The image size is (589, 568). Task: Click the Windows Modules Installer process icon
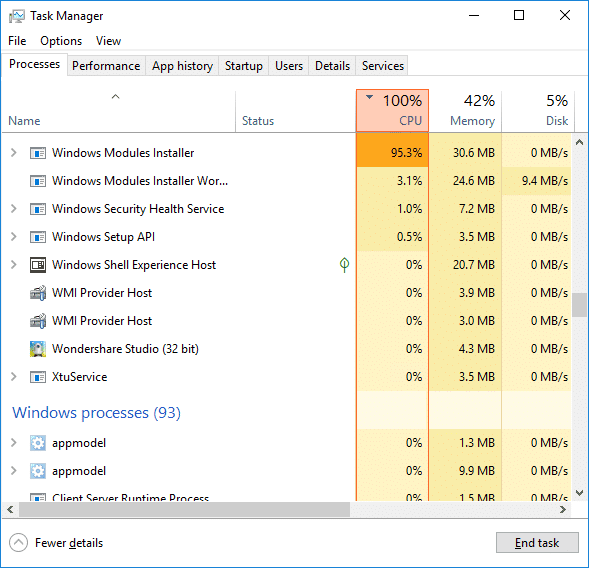[38, 153]
